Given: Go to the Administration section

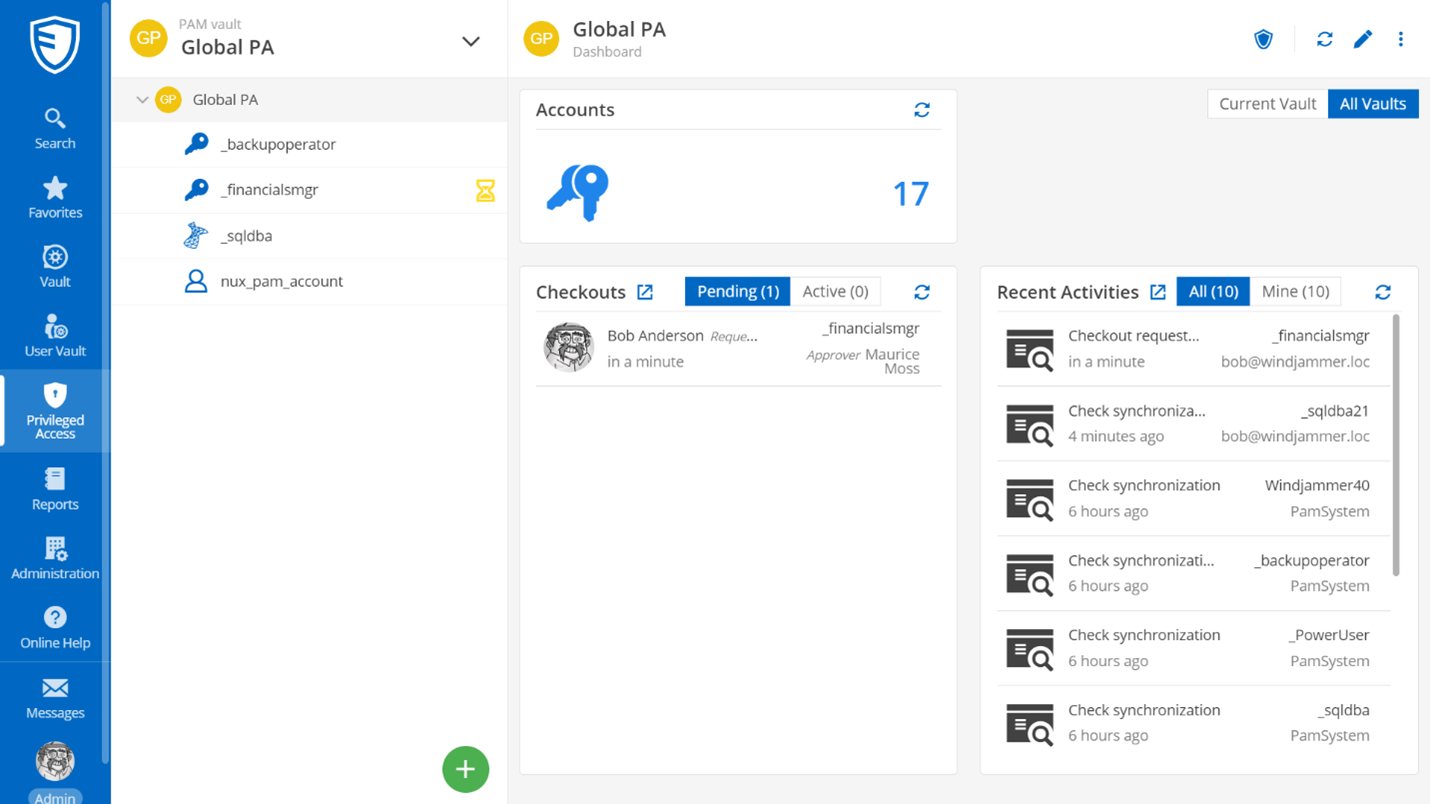Looking at the screenshot, I should (54, 559).
